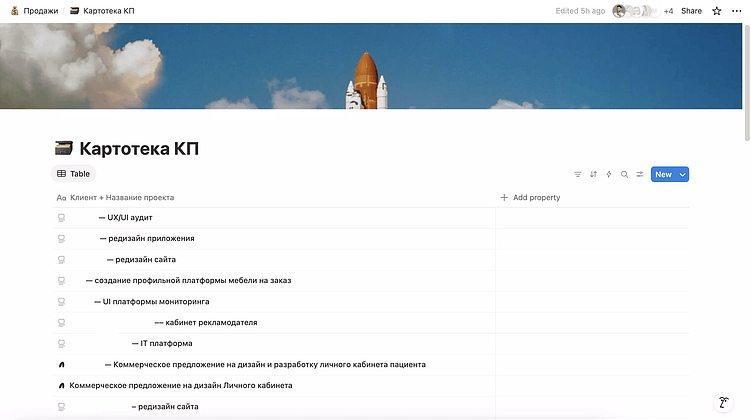
Task: Click the vertical page scrollbar
Action: pos(747,83)
